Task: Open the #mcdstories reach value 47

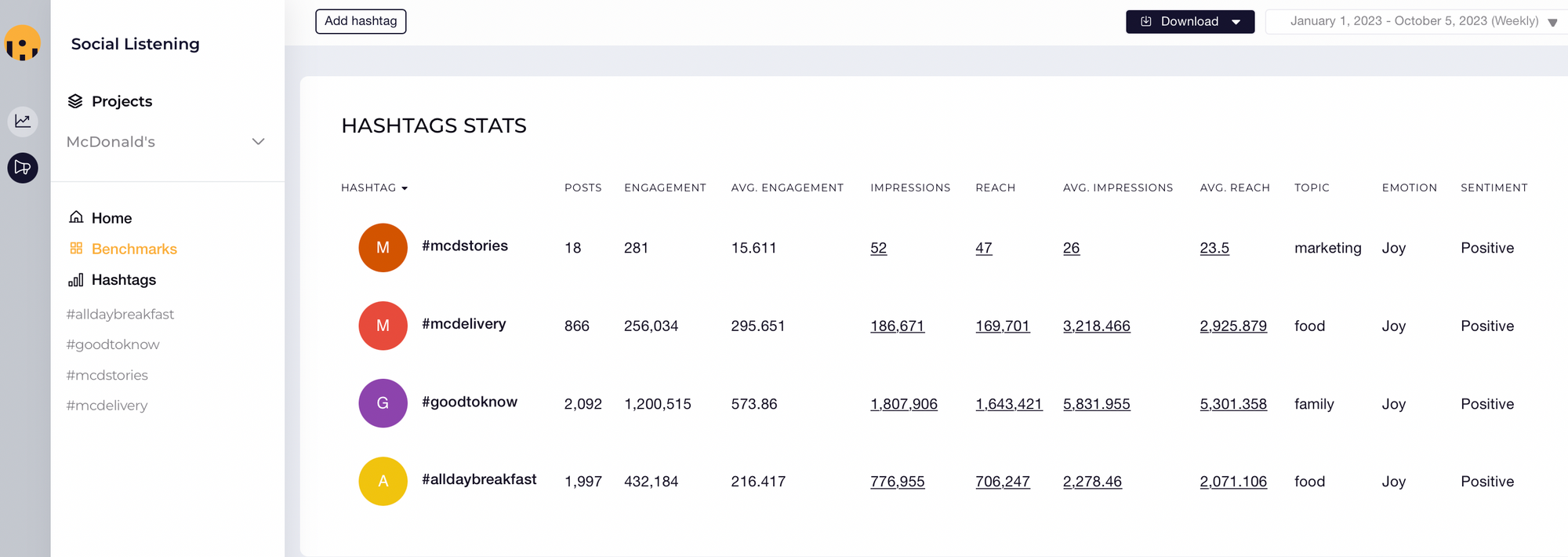Action: coord(984,248)
